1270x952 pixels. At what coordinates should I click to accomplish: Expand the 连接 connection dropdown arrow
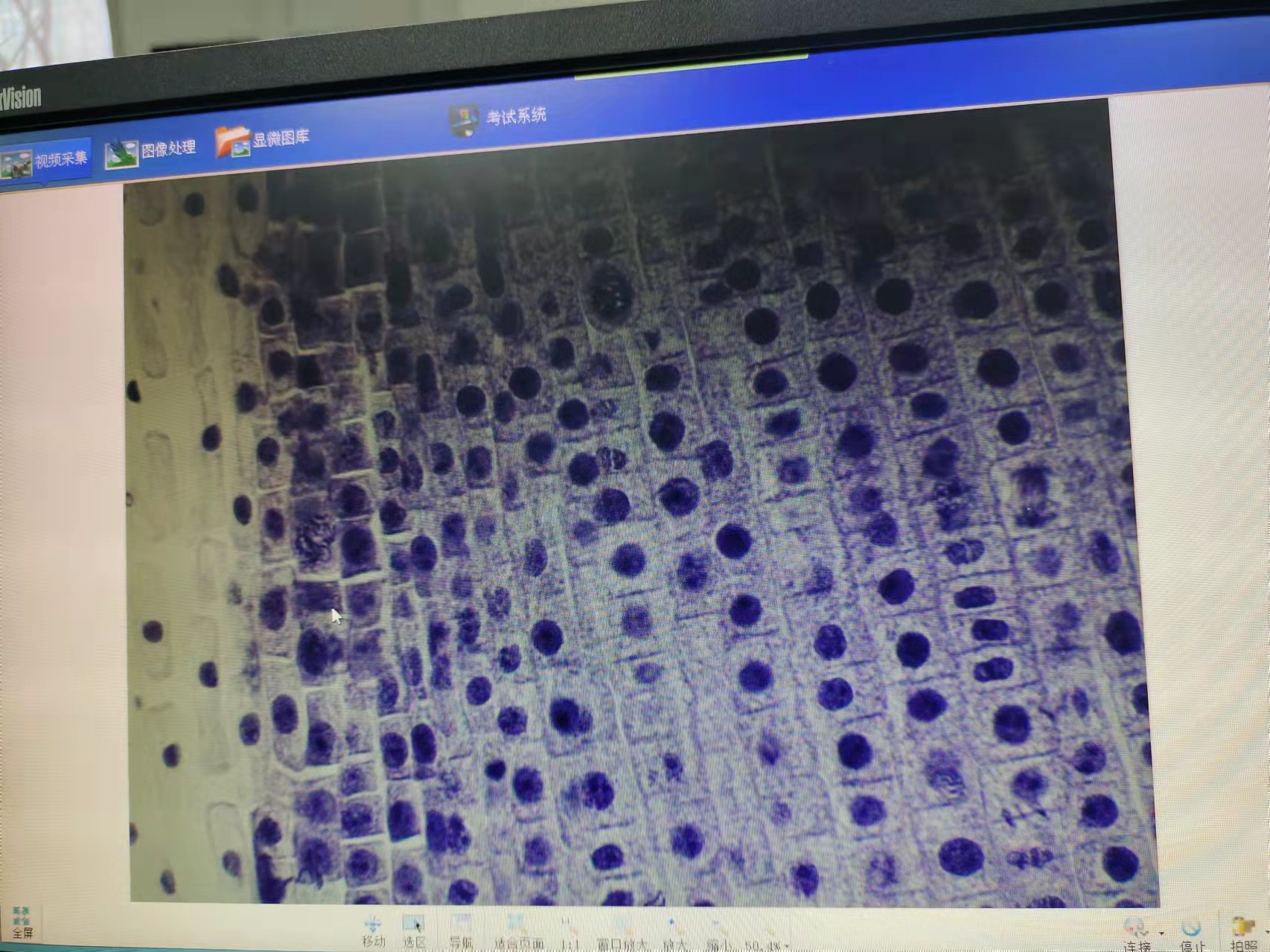coord(1162,933)
